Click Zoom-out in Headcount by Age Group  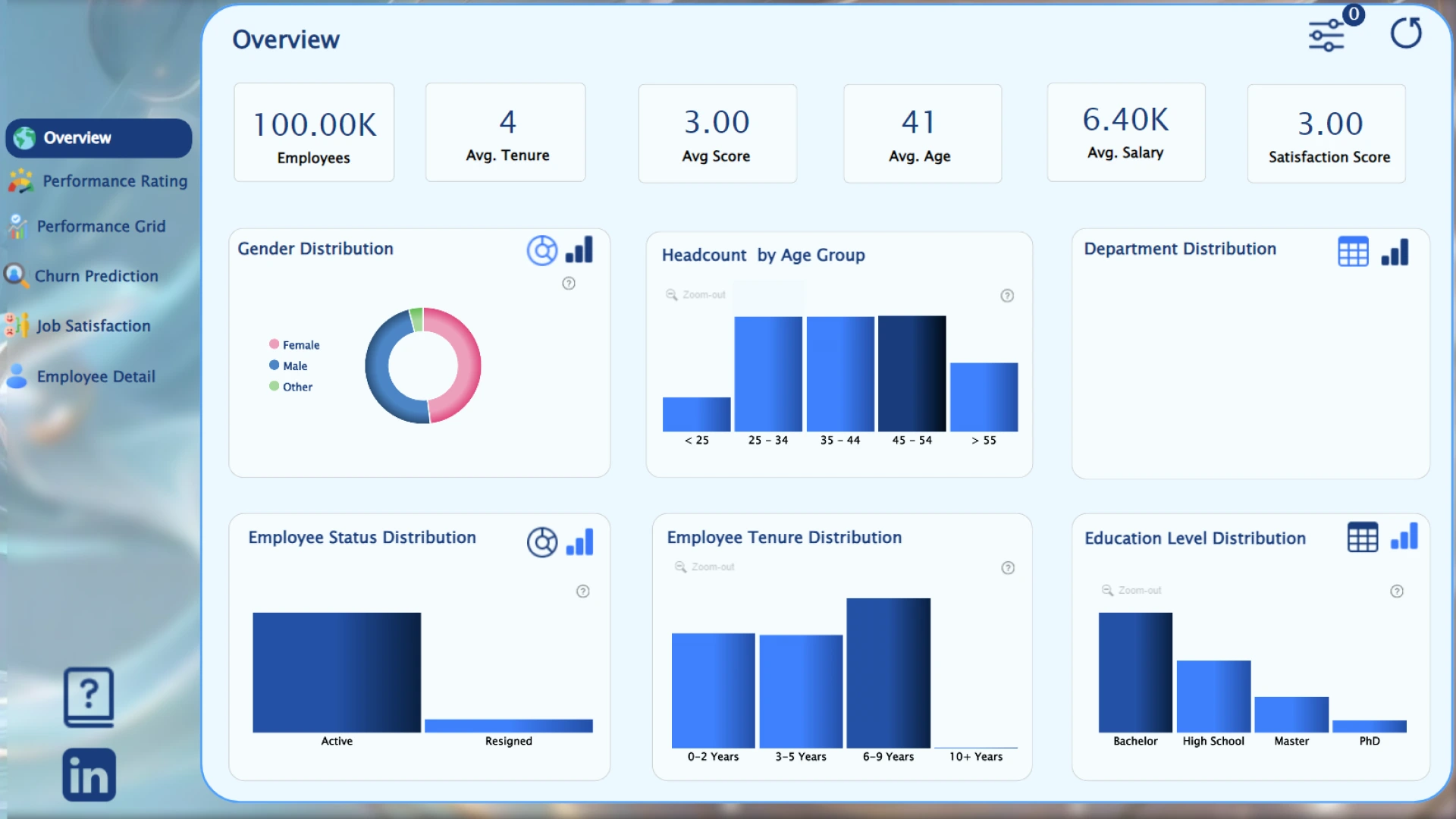696,295
